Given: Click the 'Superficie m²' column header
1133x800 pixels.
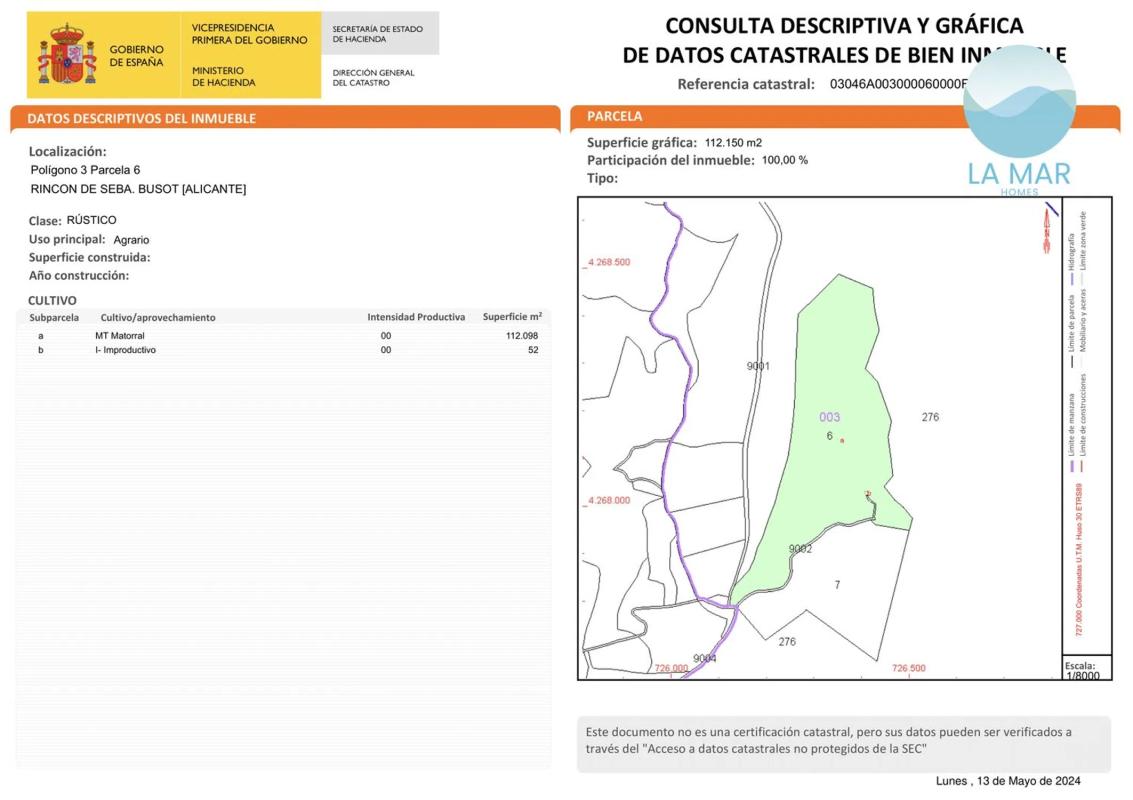Looking at the screenshot, I should click(512, 317).
